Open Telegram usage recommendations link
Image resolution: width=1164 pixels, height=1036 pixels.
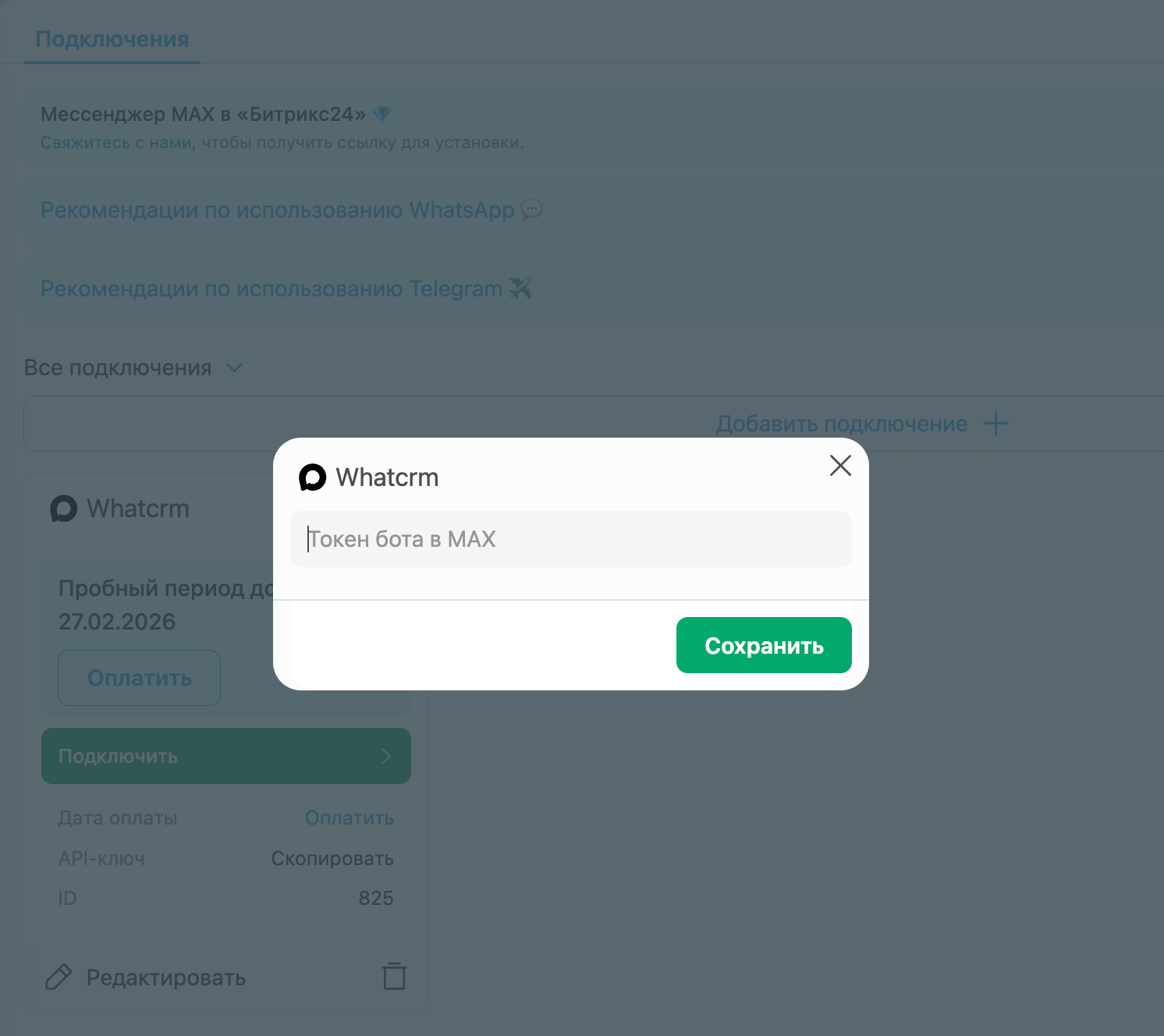point(271,289)
